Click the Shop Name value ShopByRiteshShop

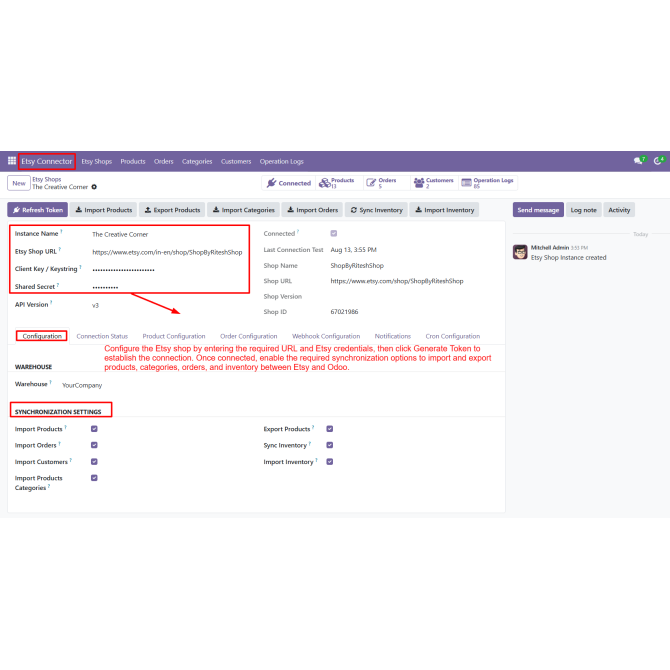tap(357, 265)
